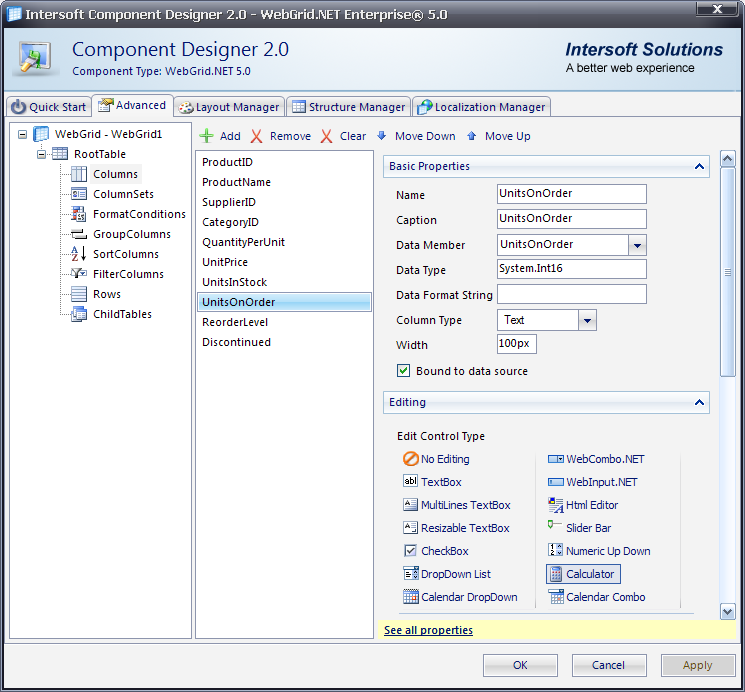Click the red X Clear icon
Screen dimensions: 745x692
pyautogui.click(x=326, y=136)
